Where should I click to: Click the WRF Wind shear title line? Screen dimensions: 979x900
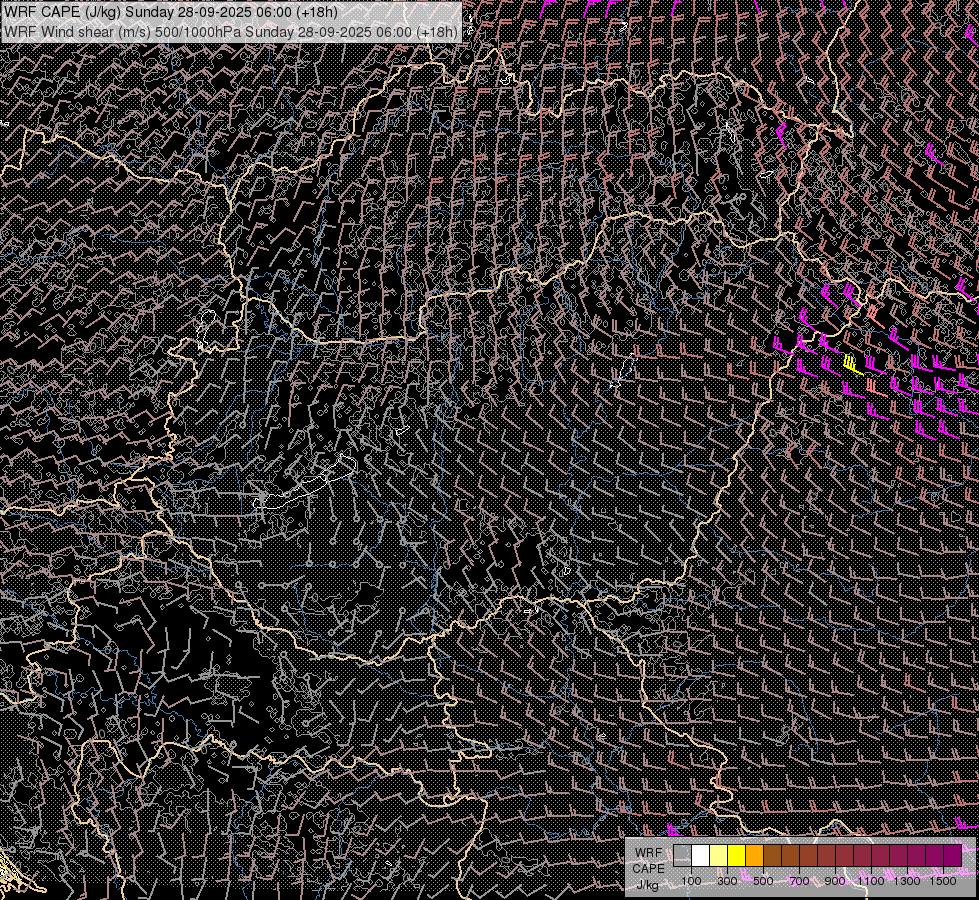[231, 32]
